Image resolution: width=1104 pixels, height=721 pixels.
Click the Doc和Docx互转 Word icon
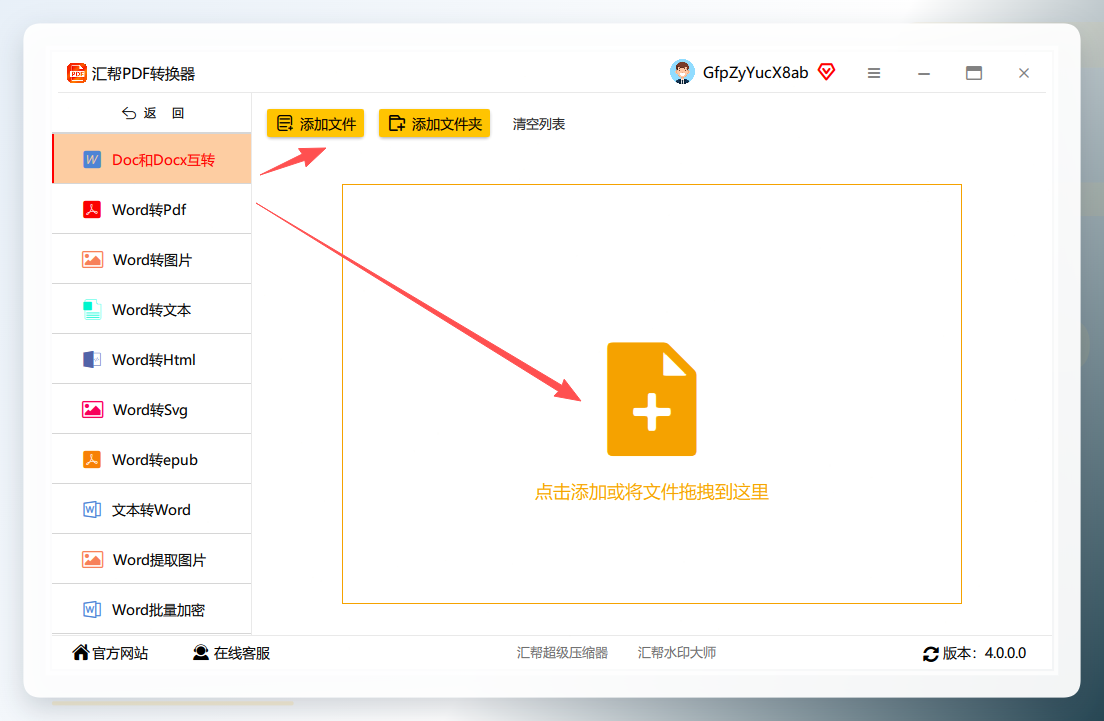coord(92,160)
